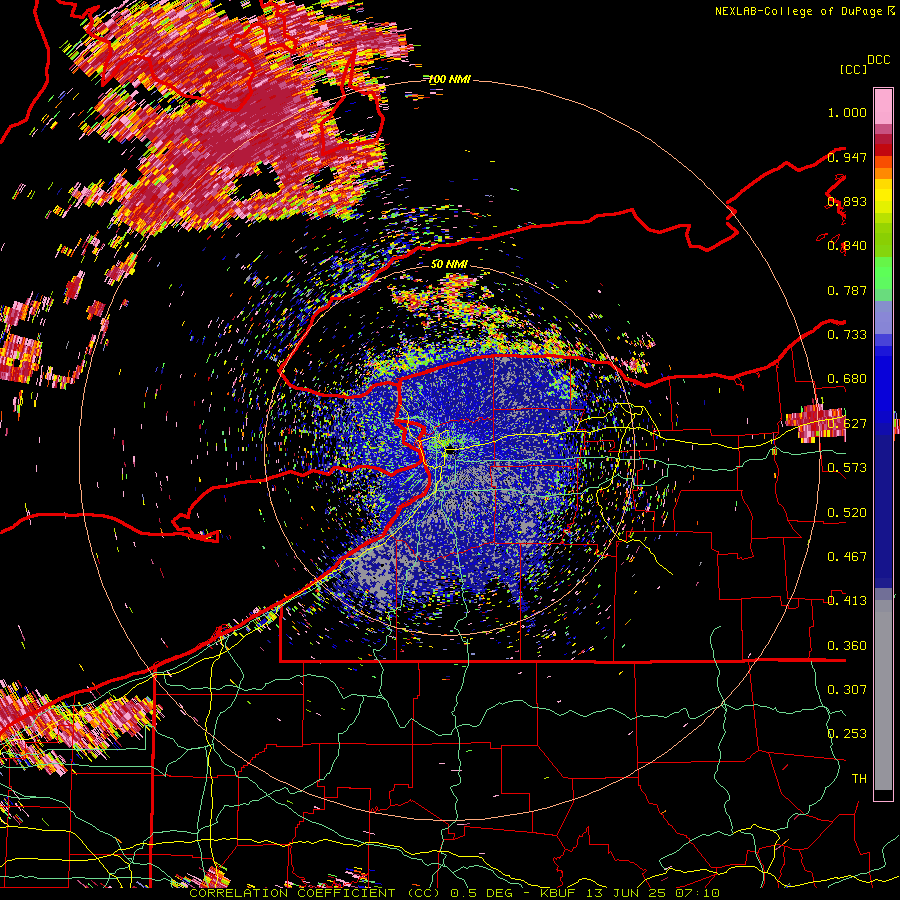Pick the light pink color bar segment
The height and width of the screenshot is (900, 900).
883,106
